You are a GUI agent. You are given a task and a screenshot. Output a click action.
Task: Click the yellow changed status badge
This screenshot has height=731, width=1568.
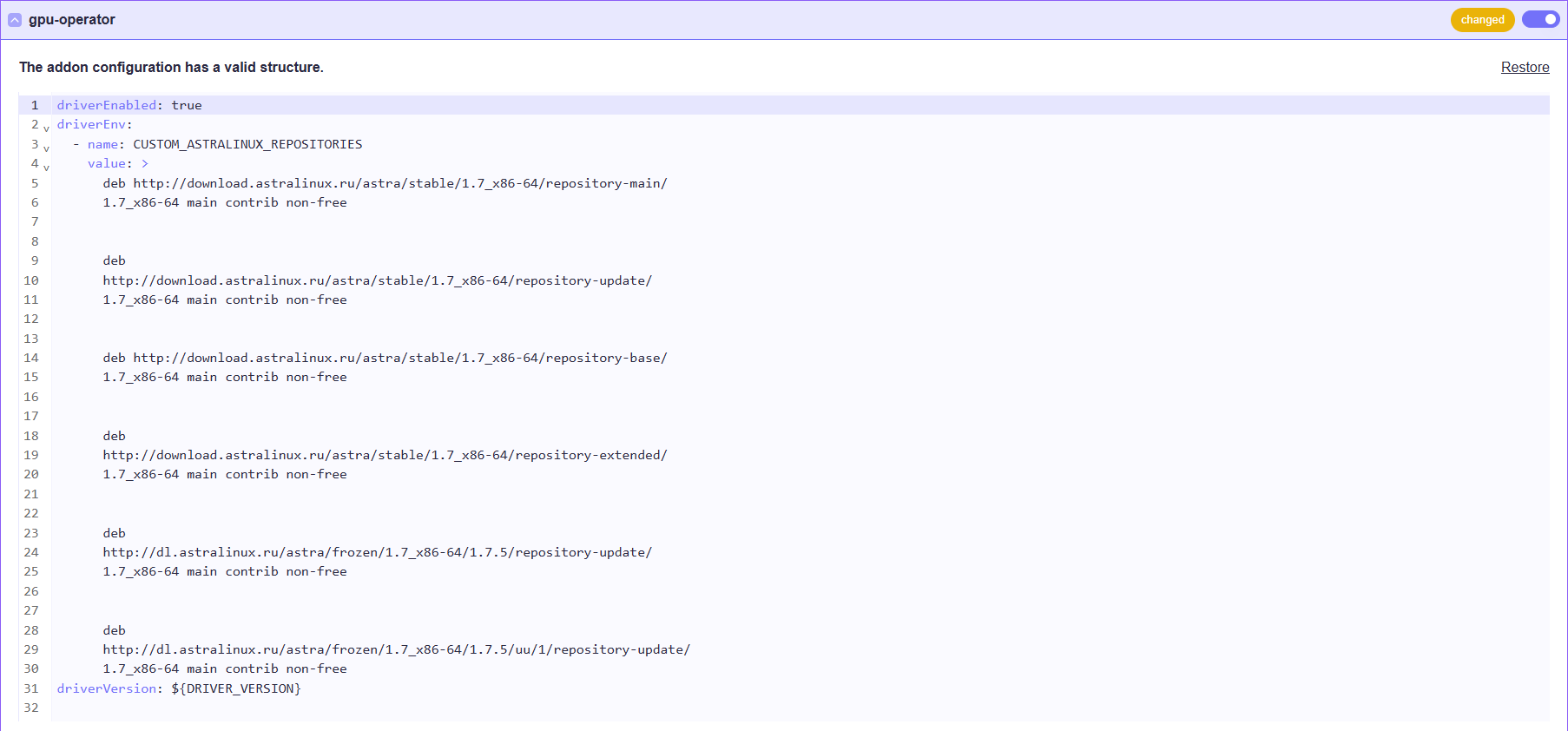tap(1482, 20)
